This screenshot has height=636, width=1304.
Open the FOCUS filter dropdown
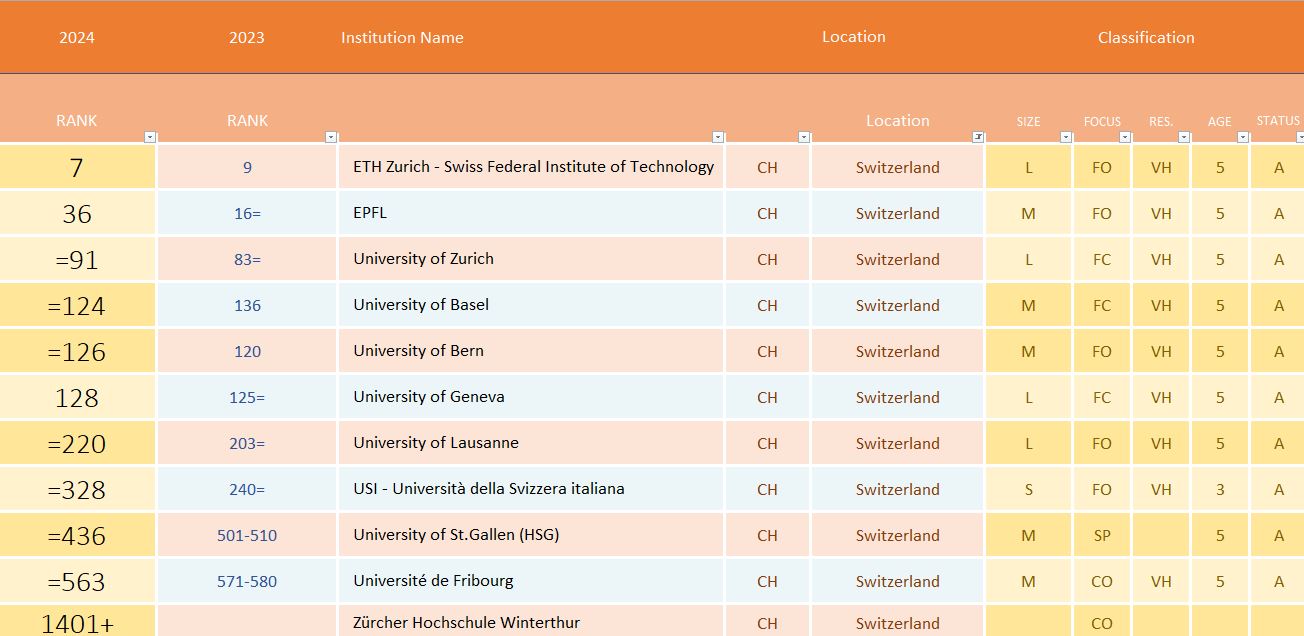[x=1125, y=137]
